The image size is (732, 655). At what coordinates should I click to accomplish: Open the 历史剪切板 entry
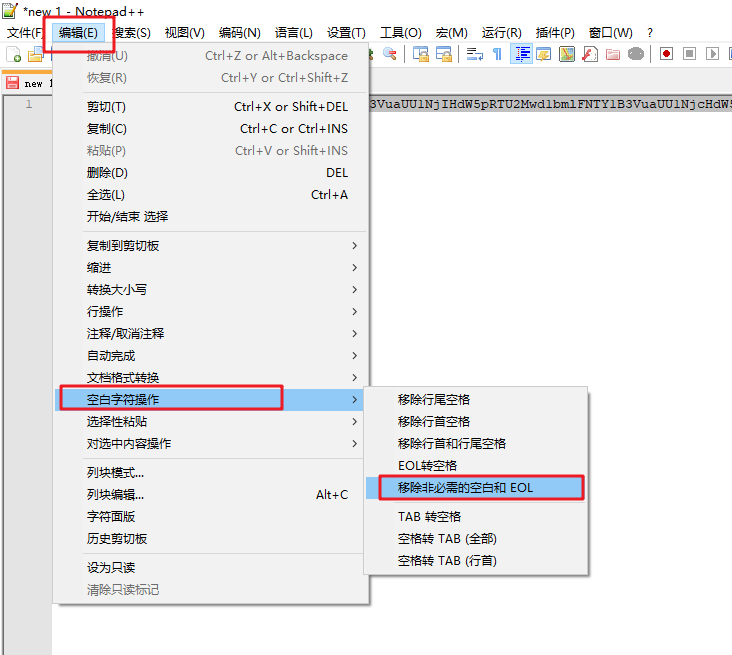coord(211,539)
